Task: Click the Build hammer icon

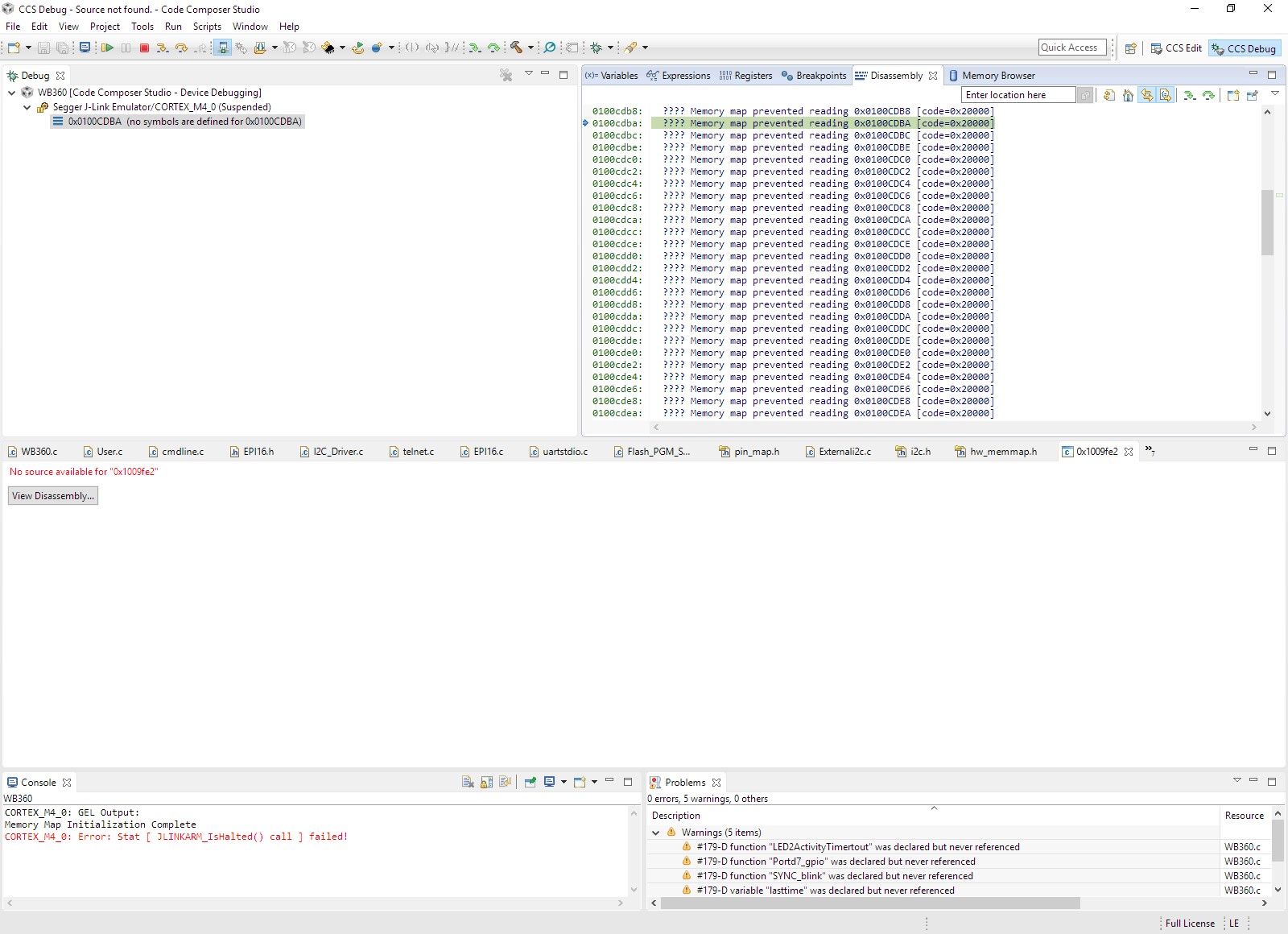Action: 516,48
